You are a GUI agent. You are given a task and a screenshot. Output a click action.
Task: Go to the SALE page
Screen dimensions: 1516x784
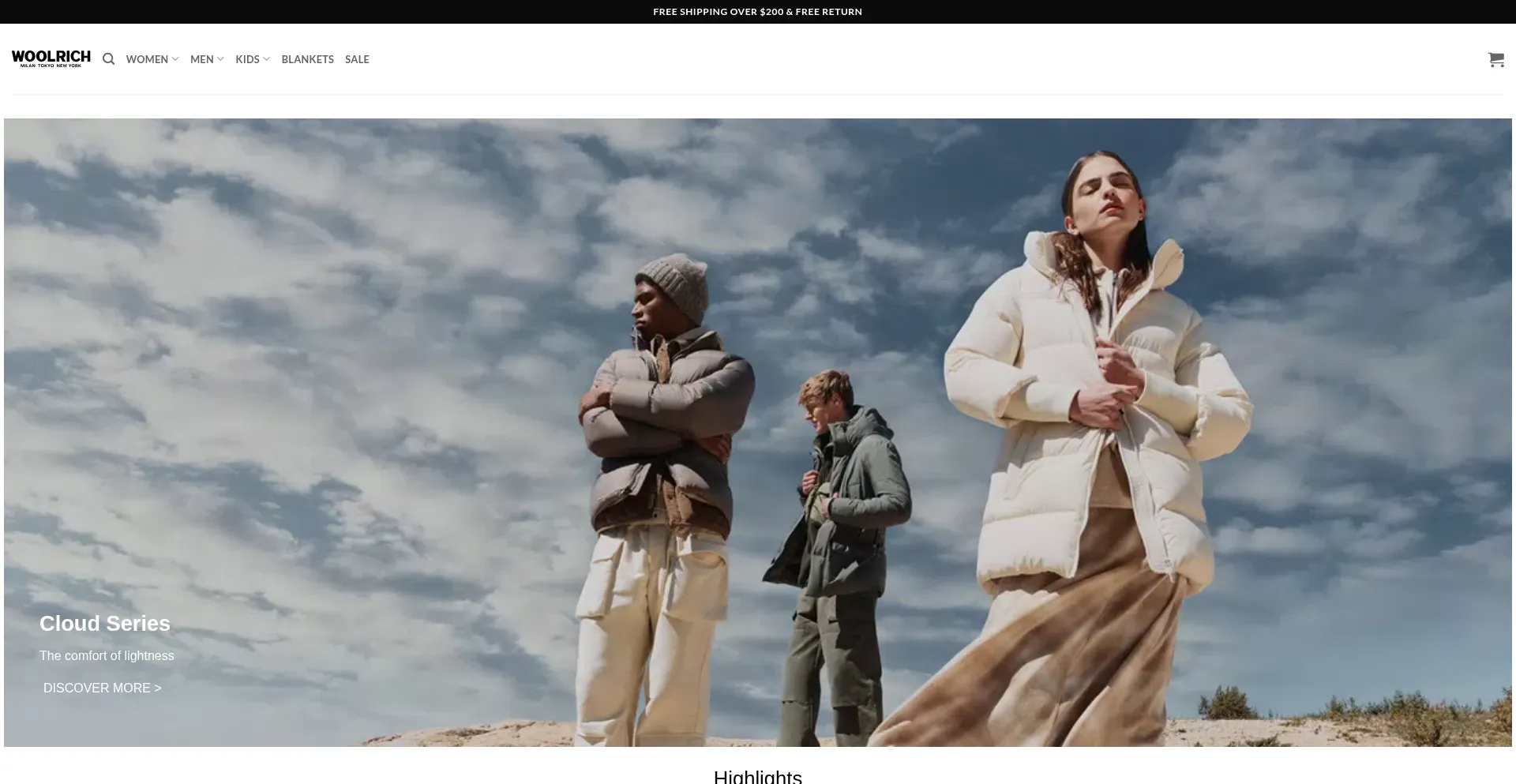click(x=357, y=59)
